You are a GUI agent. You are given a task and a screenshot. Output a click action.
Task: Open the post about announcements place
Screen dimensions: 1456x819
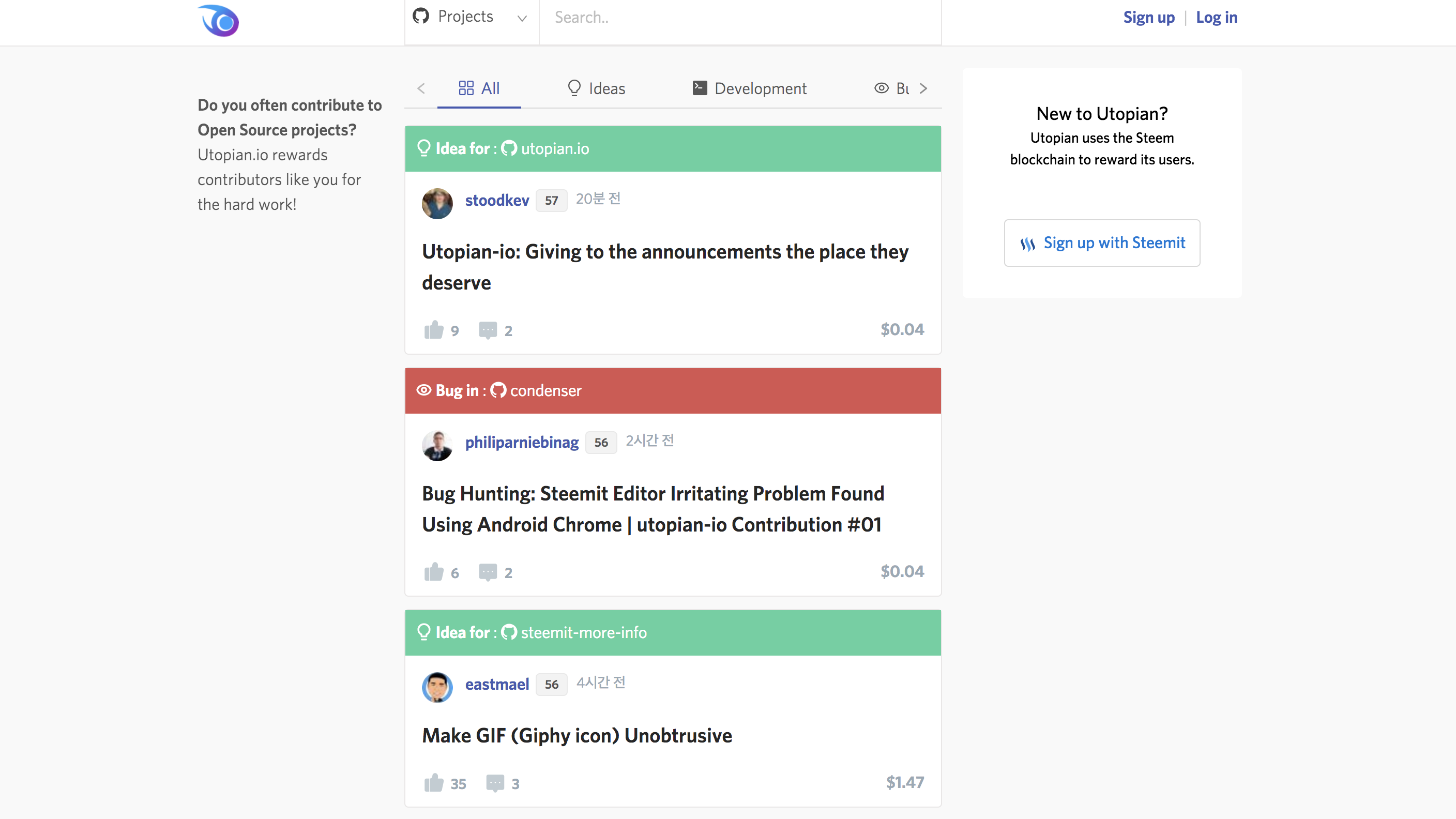pyautogui.click(x=665, y=267)
